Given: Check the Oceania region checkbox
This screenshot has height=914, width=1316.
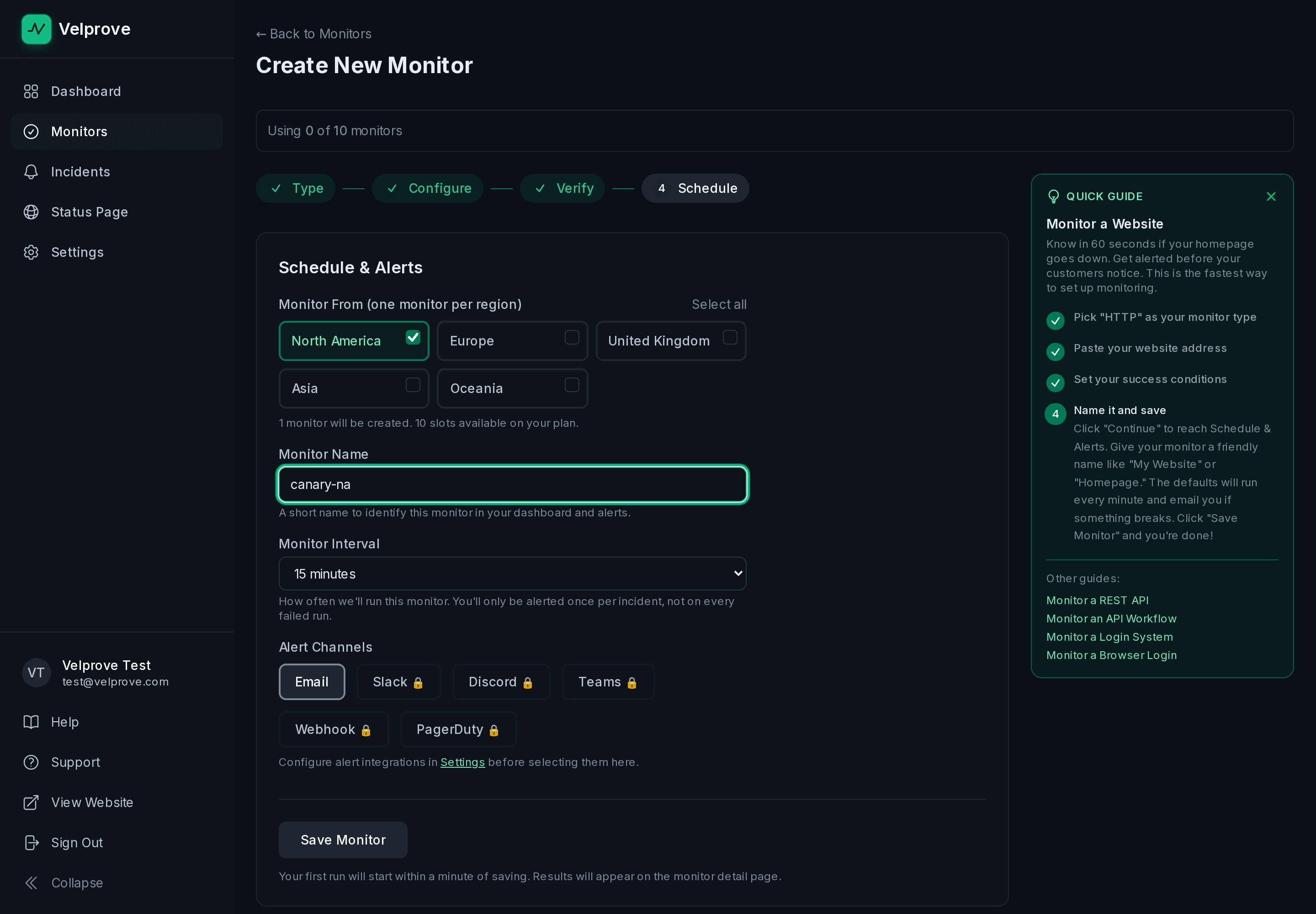Looking at the screenshot, I should point(572,385).
